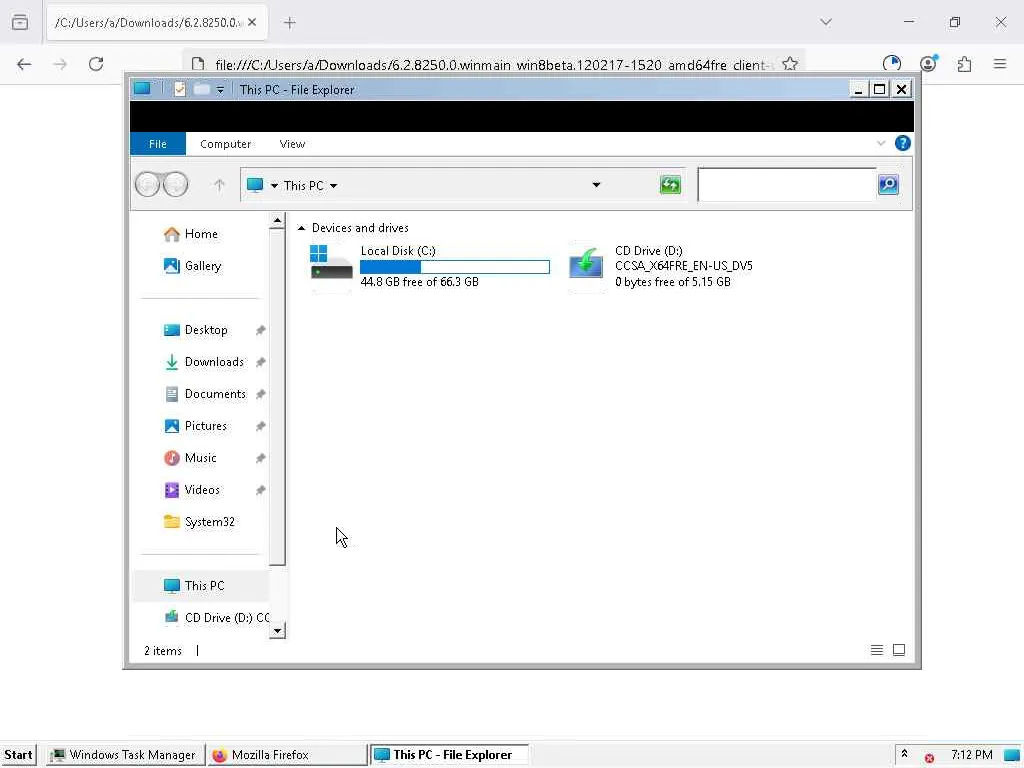Click navigation pane scrollbar up arrow
Viewport: 1024px width, 768px height.
[x=277, y=221]
